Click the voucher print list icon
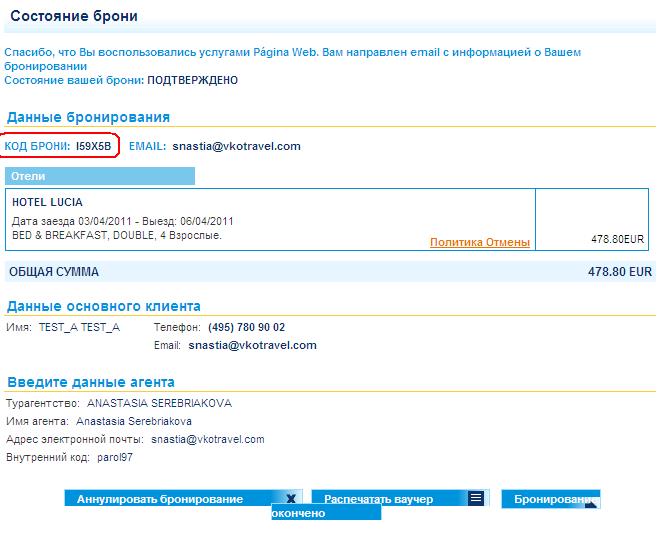 tap(476, 498)
